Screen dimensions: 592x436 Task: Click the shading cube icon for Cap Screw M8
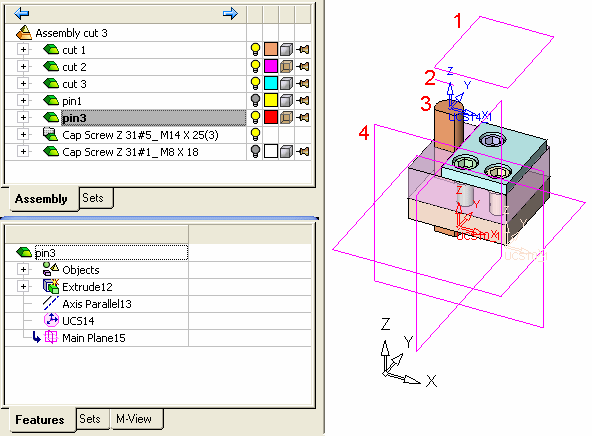click(287, 151)
